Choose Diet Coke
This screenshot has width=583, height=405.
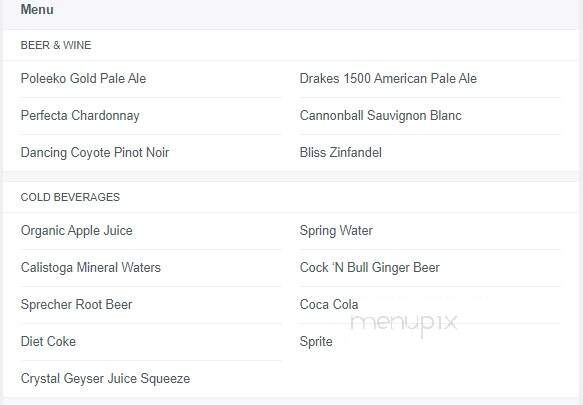click(x=48, y=341)
